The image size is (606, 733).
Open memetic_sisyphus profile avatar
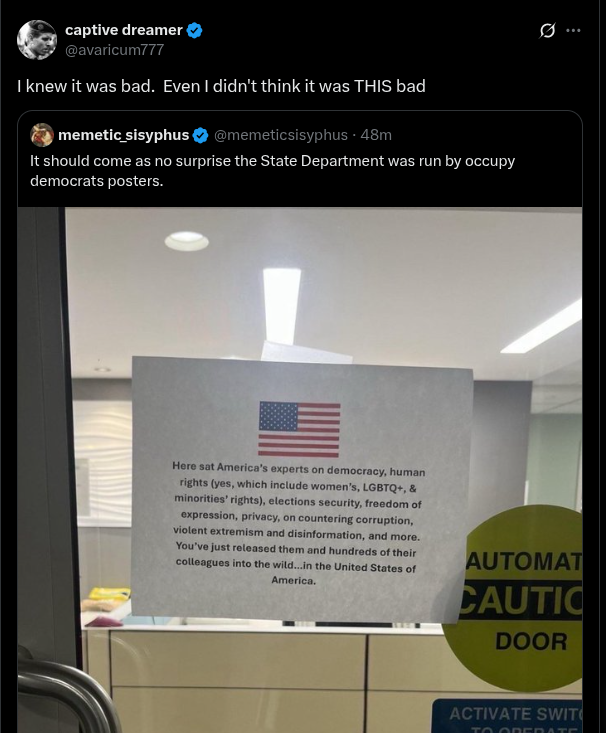42,135
